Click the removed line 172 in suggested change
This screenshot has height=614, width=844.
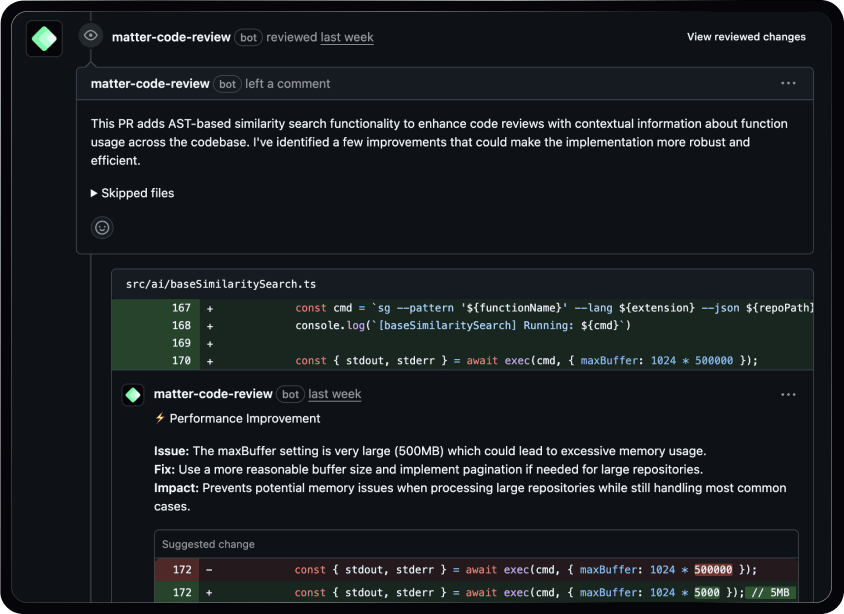(x=476, y=569)
